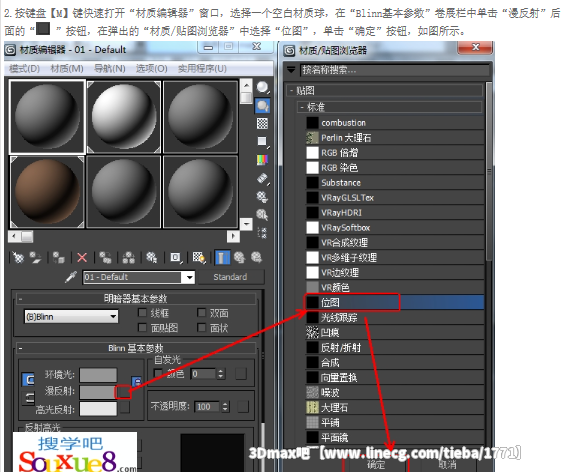Click the Video Color Check icon
Viewport: 561px width, 472px height.
point(262,160)
